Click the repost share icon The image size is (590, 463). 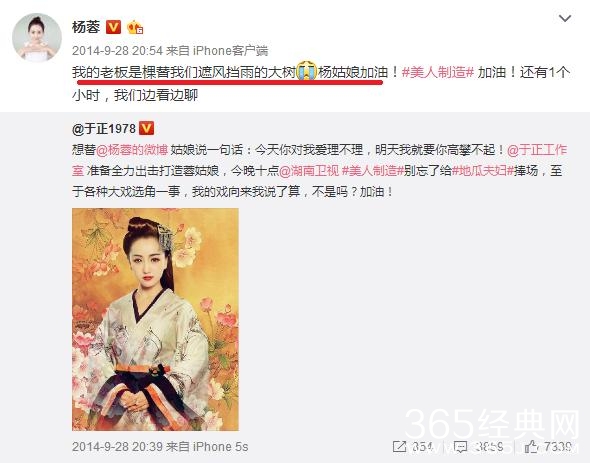[399, 447]
